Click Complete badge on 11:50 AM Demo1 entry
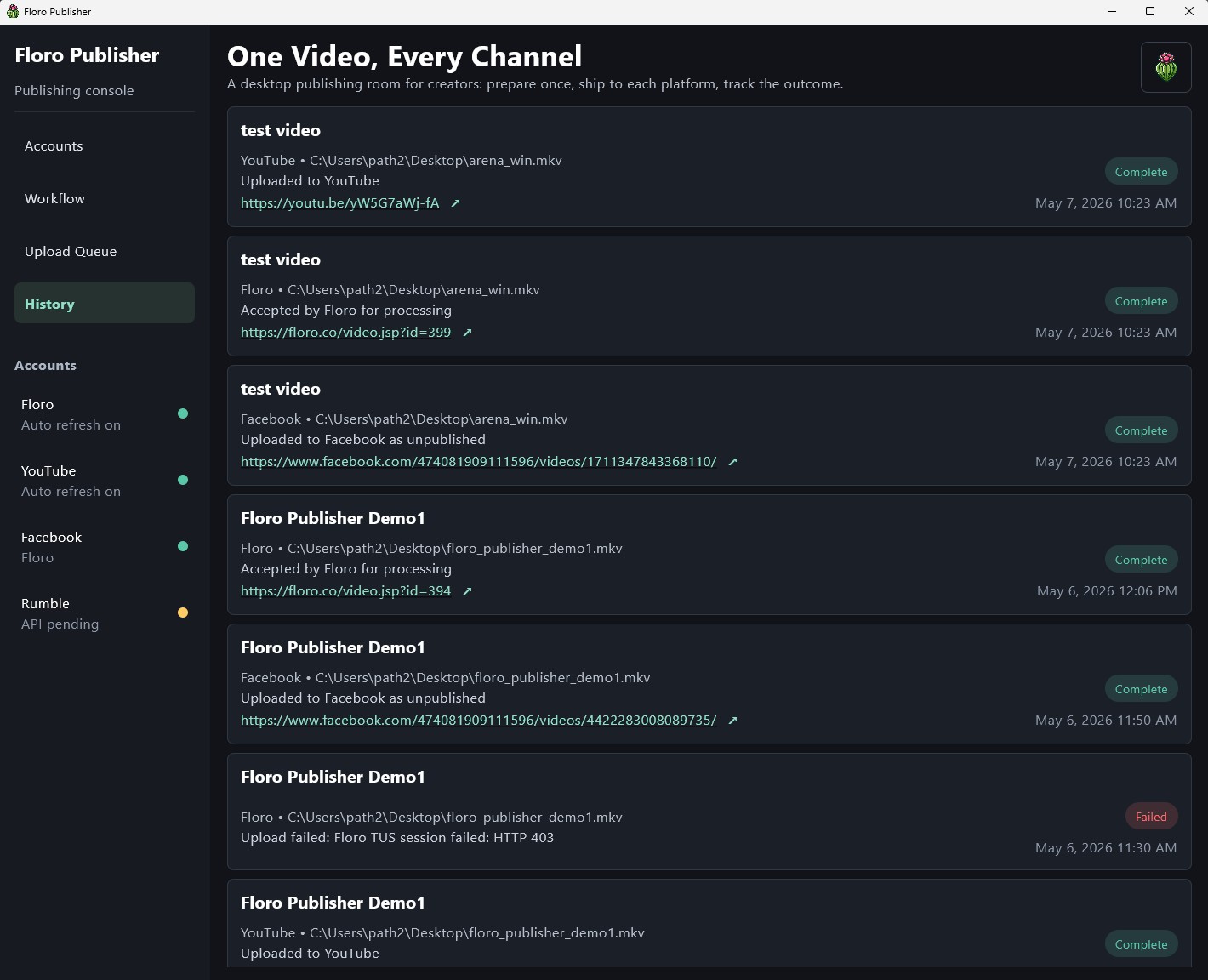Image resolution: width=1208 pixels, height=980 pixels. 1141,689
